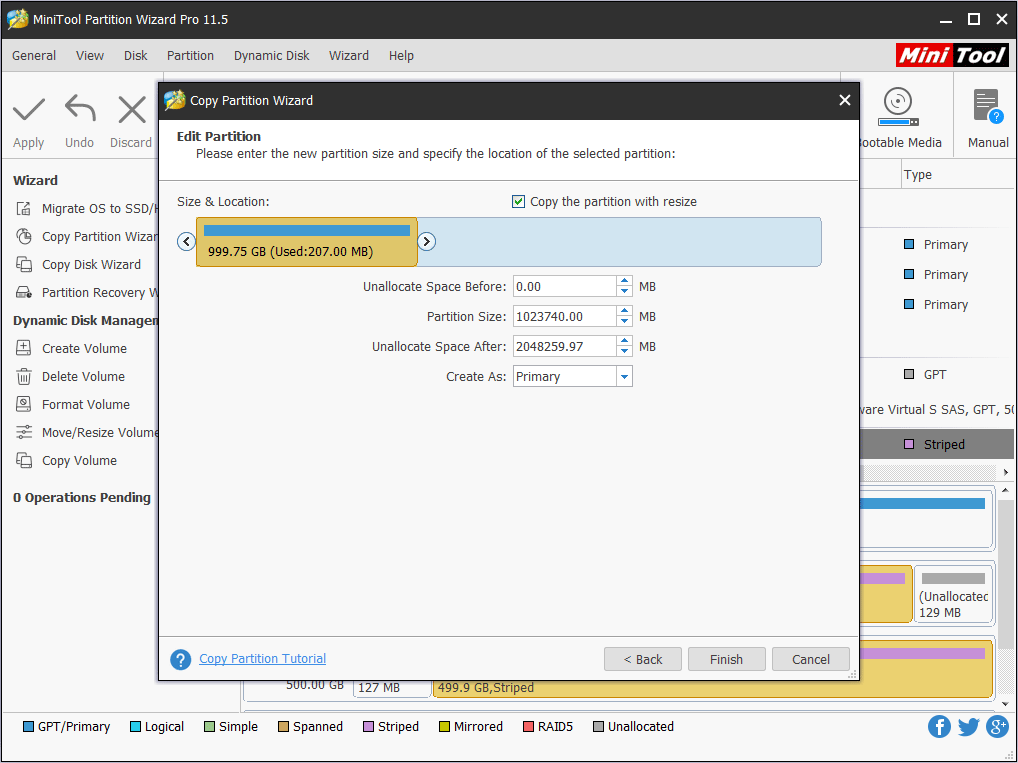Select Format Volume in sidebar
The image size is (1018, 763).
pyautogui.click(x=73, y=405)
